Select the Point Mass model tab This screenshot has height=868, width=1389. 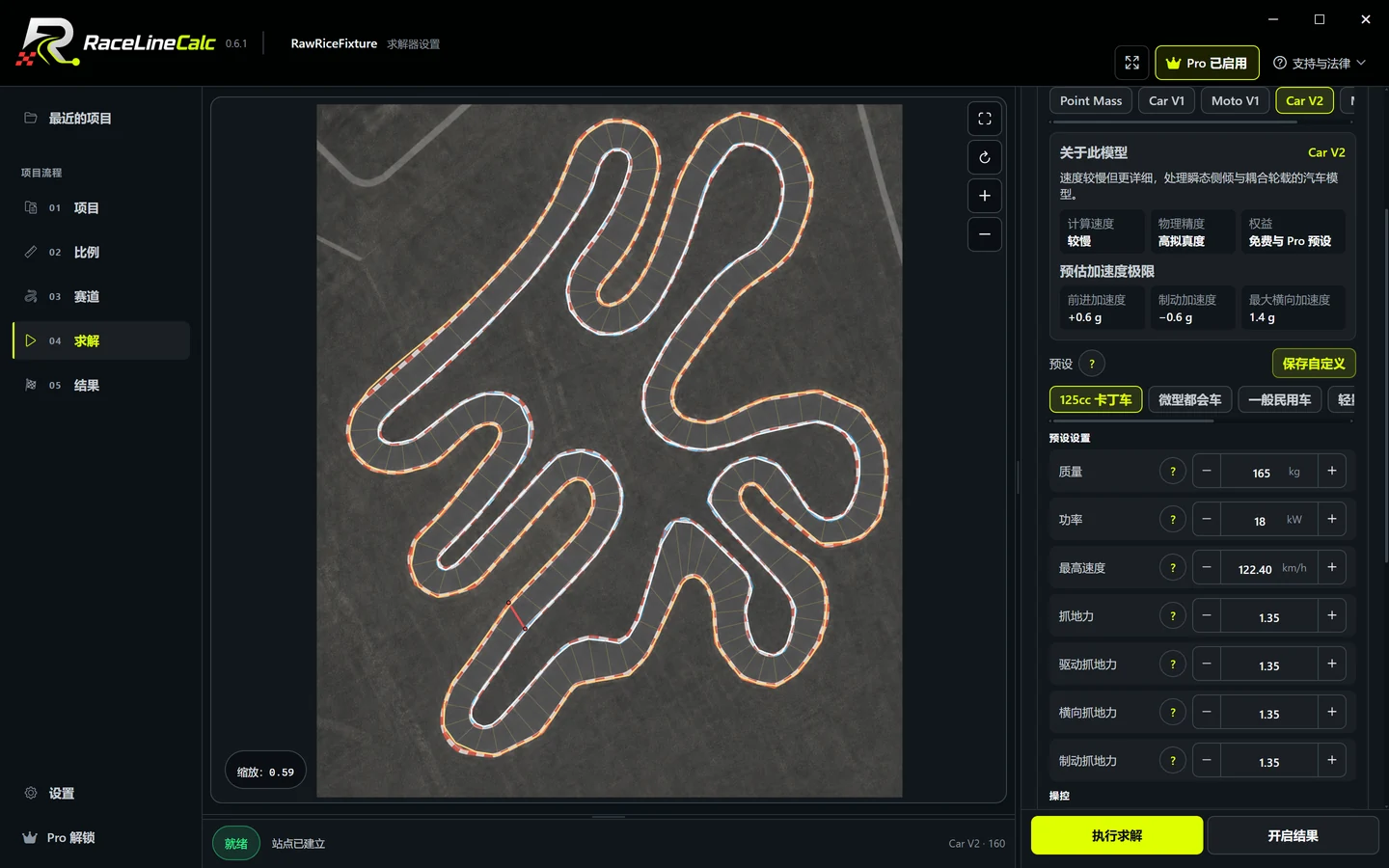1091,100
